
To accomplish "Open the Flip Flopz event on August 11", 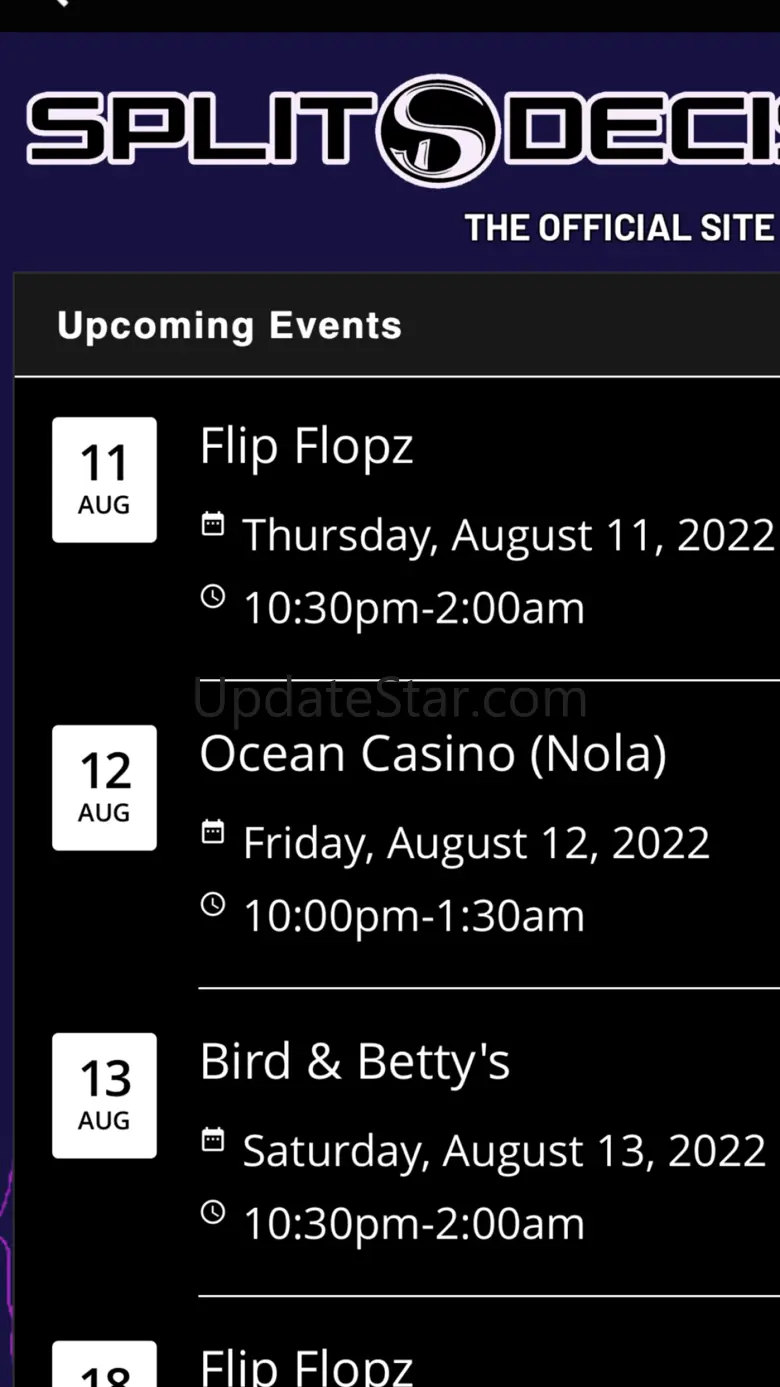I will pyautogui.click(x=306, y=446).
